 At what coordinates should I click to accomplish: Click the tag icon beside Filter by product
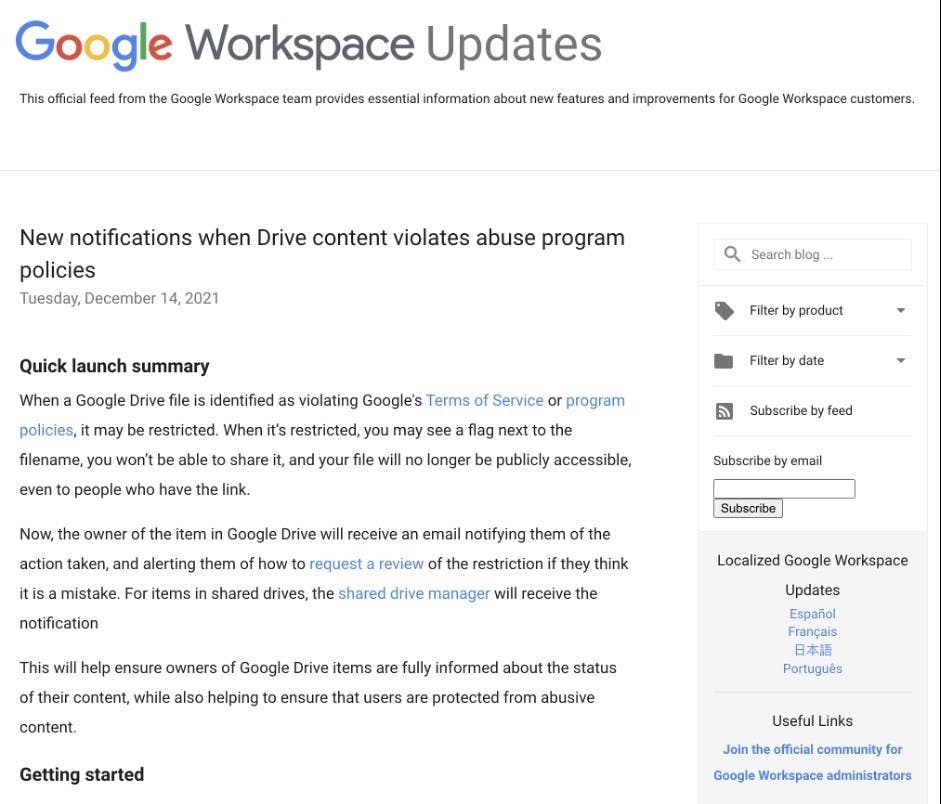click(724, 311)
